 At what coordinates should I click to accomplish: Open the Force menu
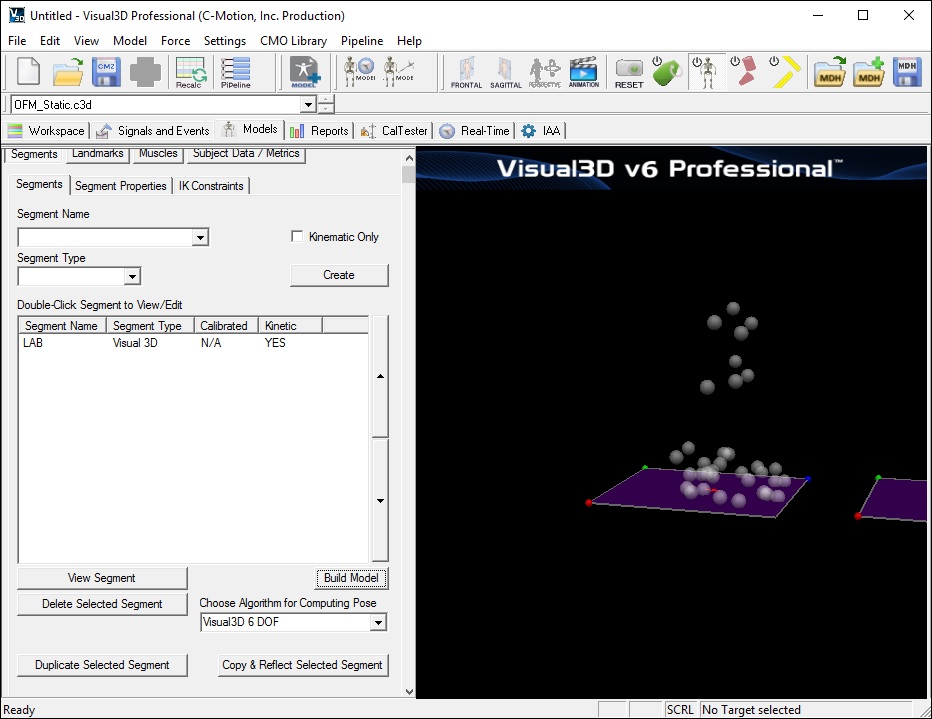(x=175, y=41)
